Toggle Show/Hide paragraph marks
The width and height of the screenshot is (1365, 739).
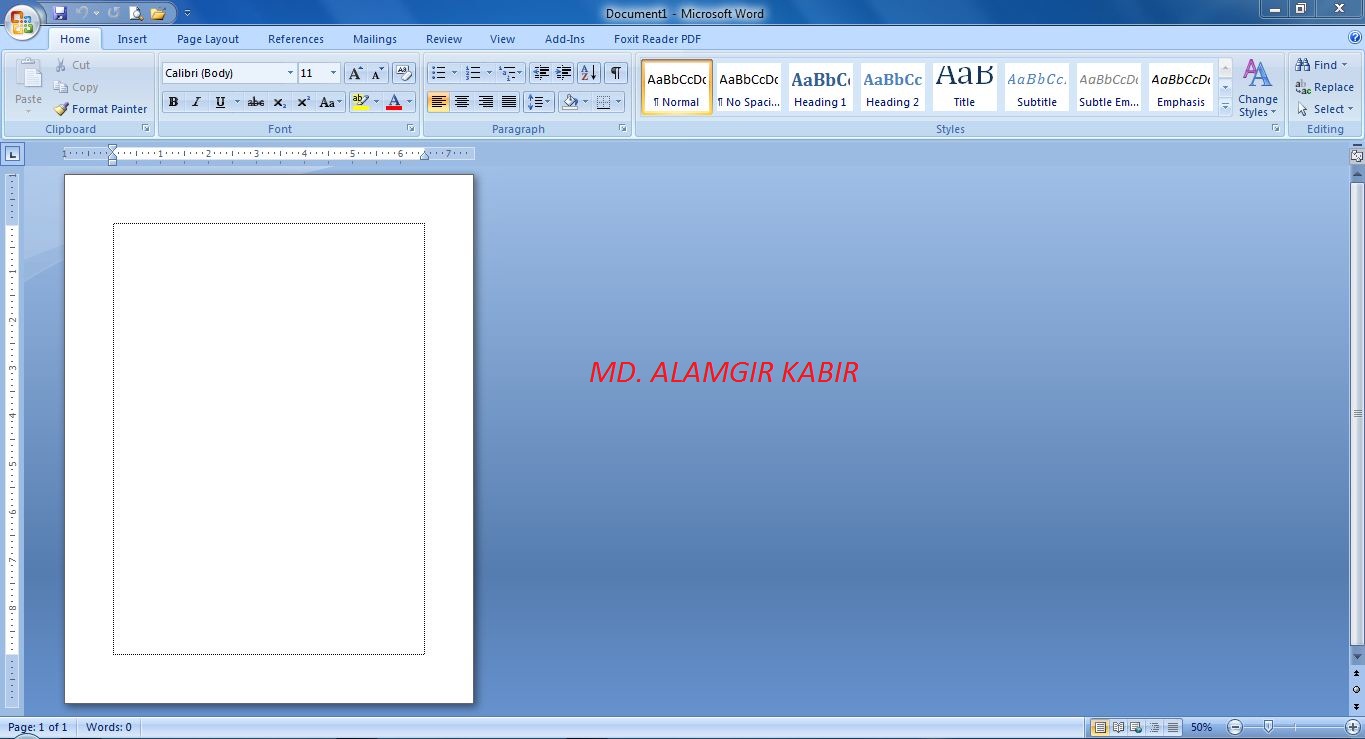[x=616, y=73]
